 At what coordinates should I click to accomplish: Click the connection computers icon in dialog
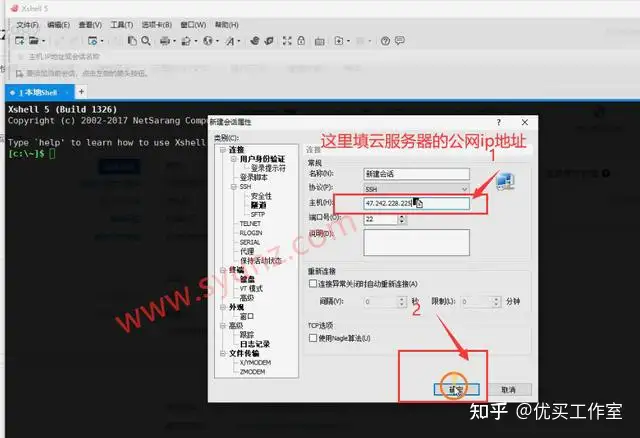[505, 181]
